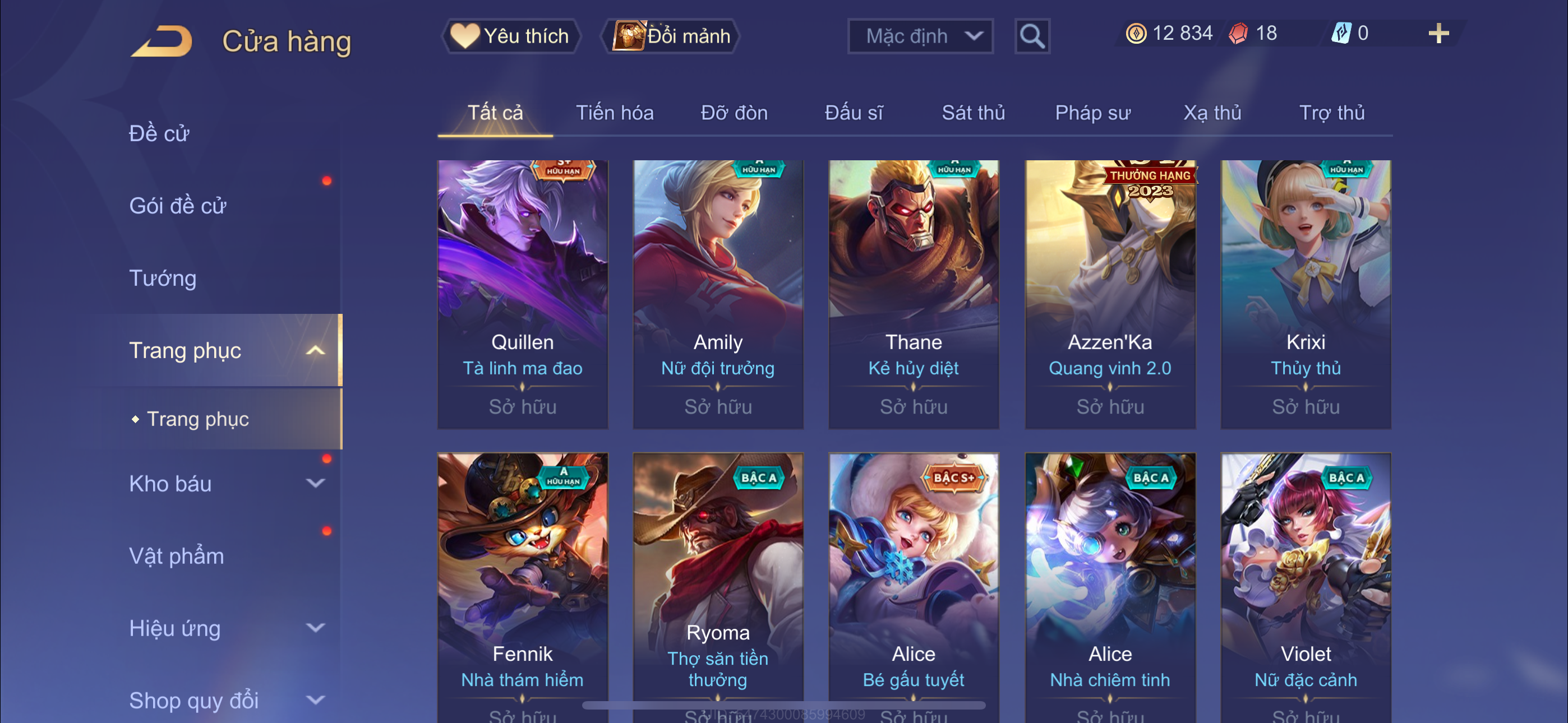
Task: Select the Quillen Tà linh ma đao skin
Action: [522, 295]
